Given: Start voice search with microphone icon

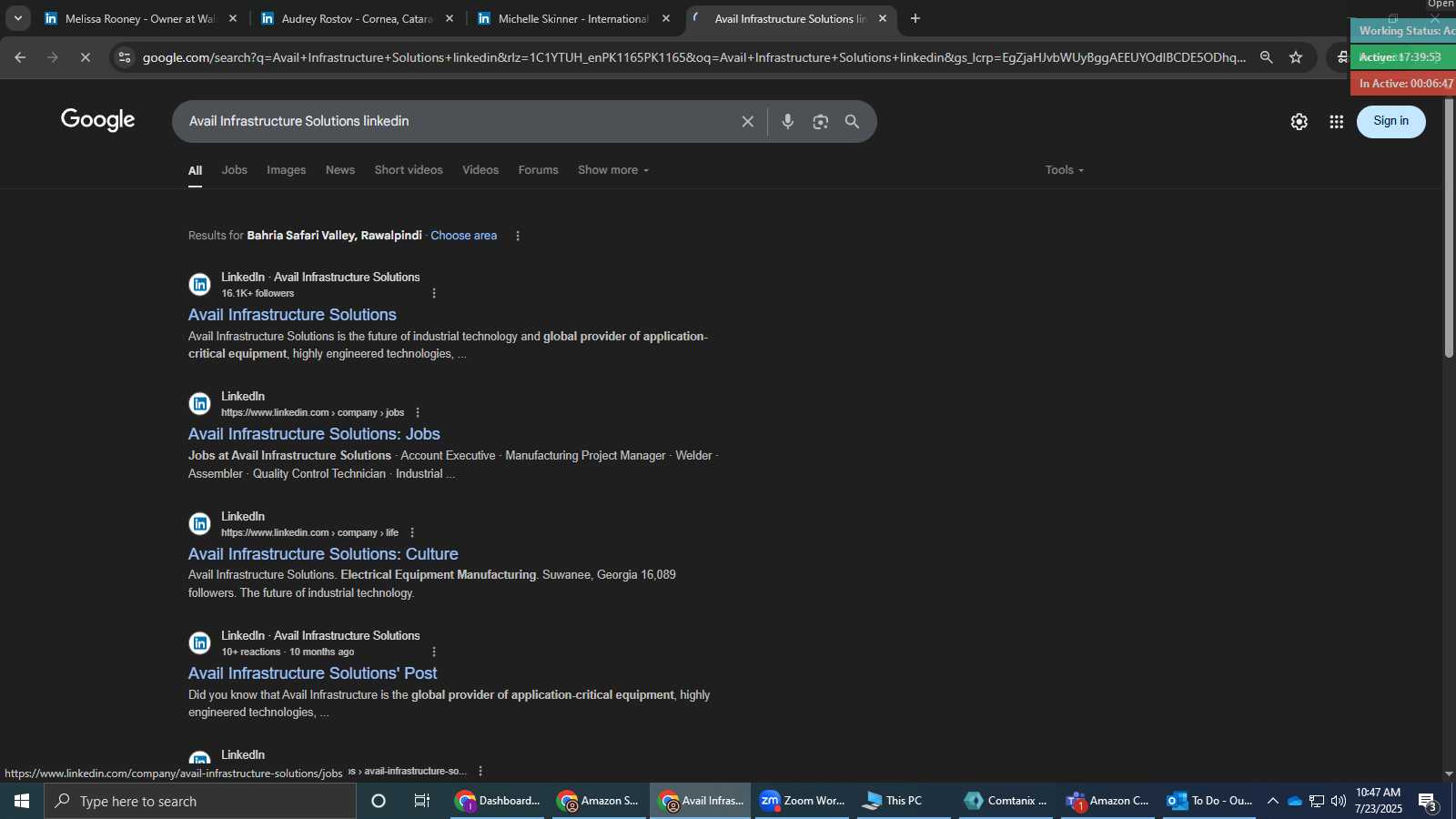Looking at the screenshot, I should [788, 121].
